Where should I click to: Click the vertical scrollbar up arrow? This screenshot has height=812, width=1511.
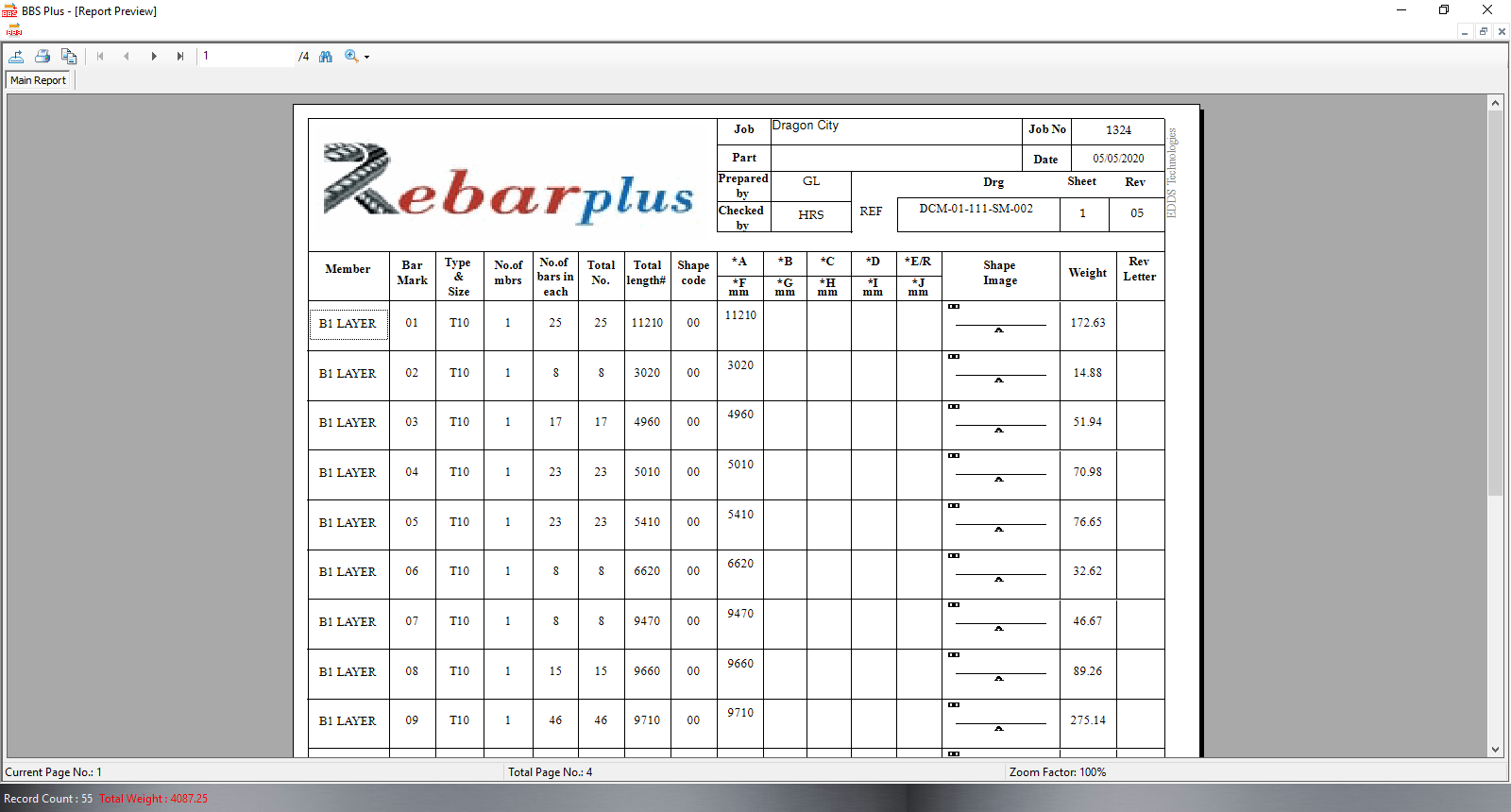tap(1495, 102)
